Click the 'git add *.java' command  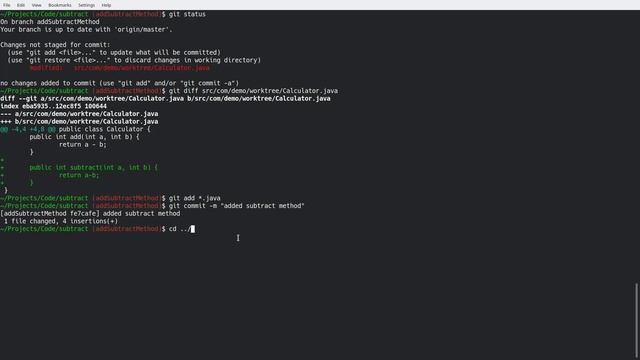195,198
